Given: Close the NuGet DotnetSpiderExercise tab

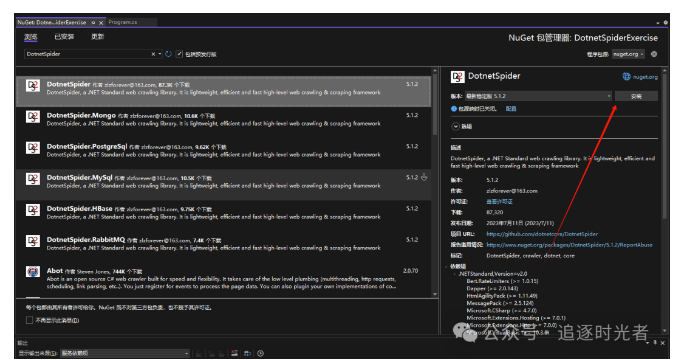Looking at the screenshot, I should click(101, 22).
